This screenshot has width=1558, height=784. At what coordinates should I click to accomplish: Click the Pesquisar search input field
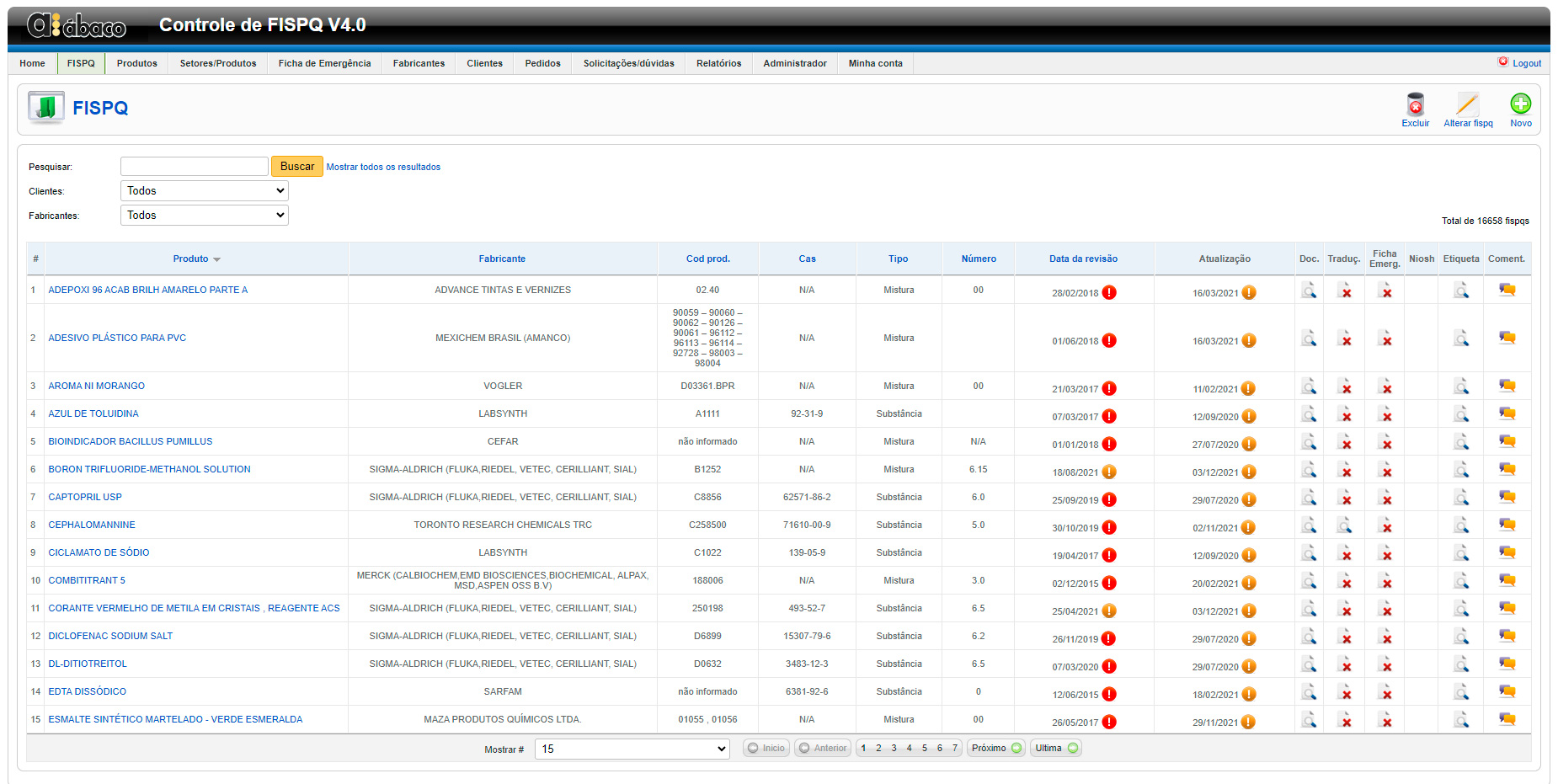(195, 167)
